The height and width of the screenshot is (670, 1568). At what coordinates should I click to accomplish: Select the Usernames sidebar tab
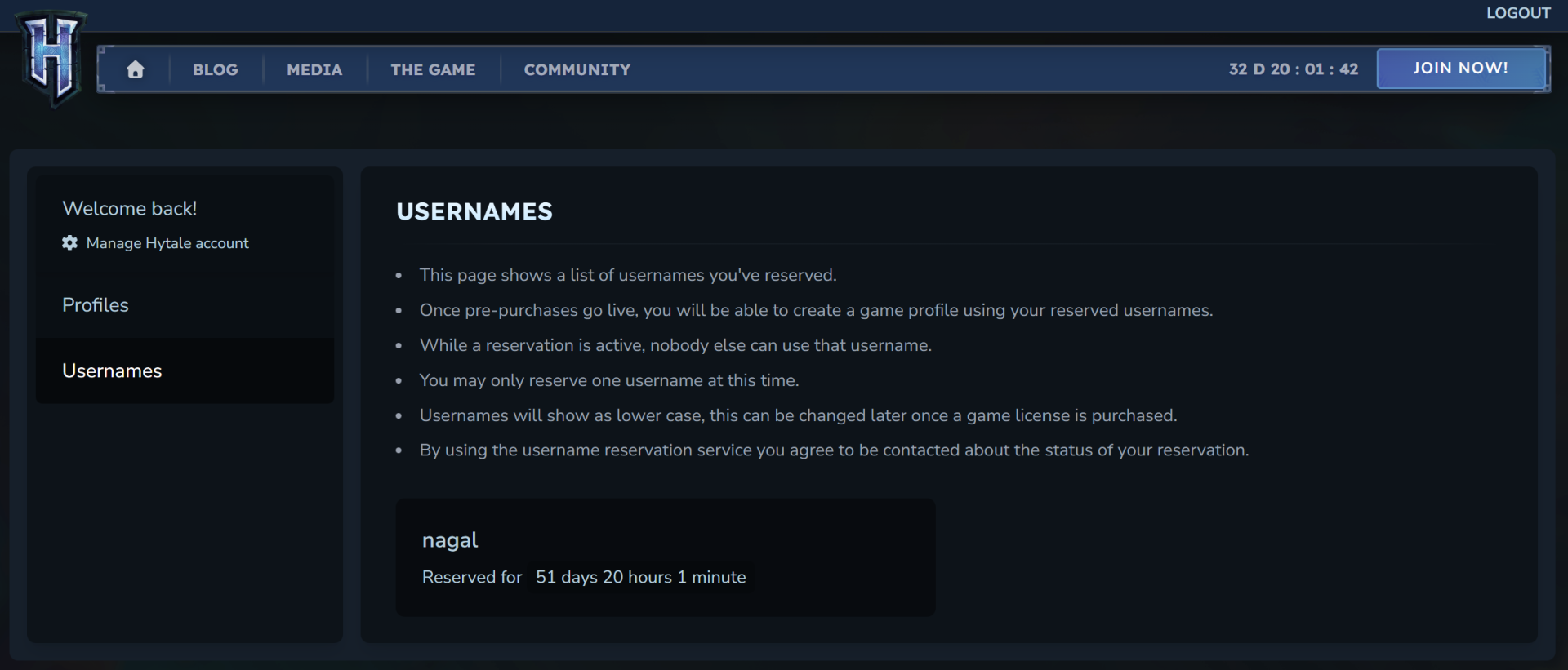pyautogui.click(x=112, y=371)
